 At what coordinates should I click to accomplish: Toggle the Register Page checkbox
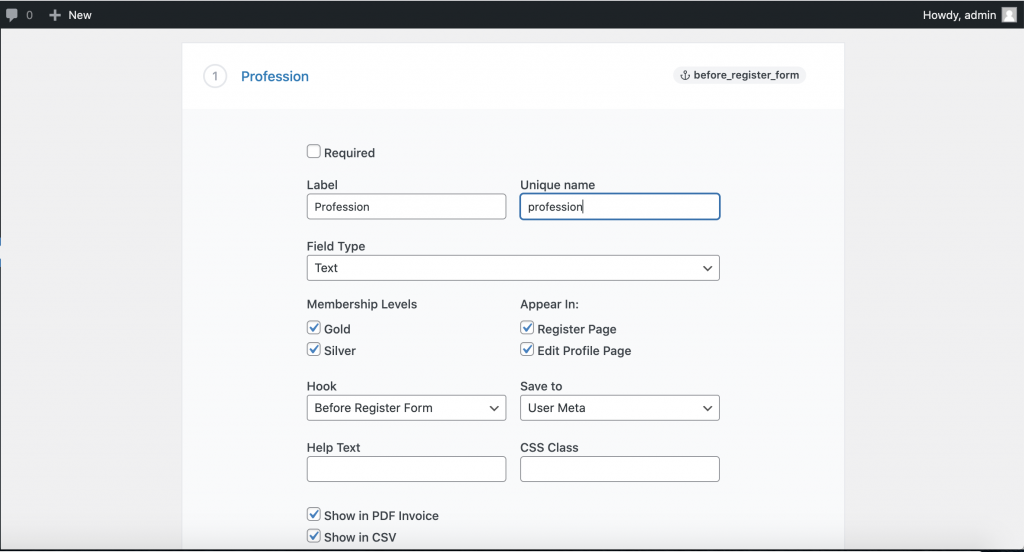click(x=527, y=328)
